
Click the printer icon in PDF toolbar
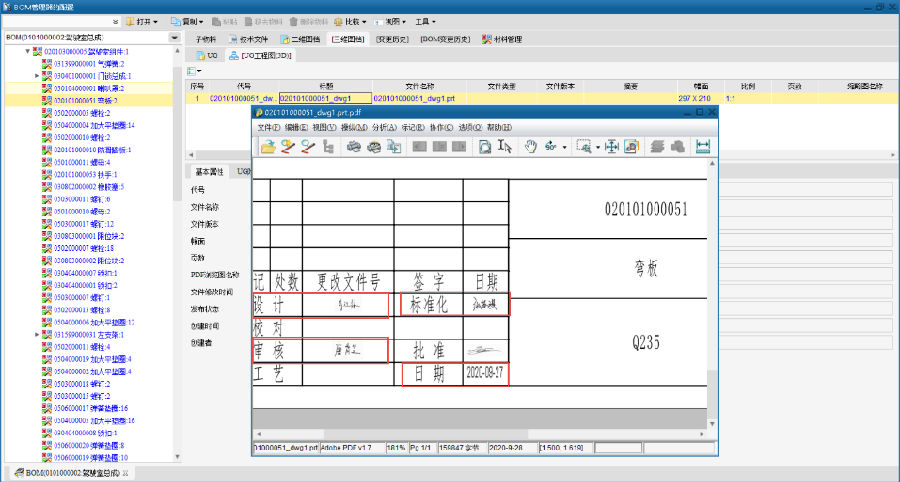[353, 146]
